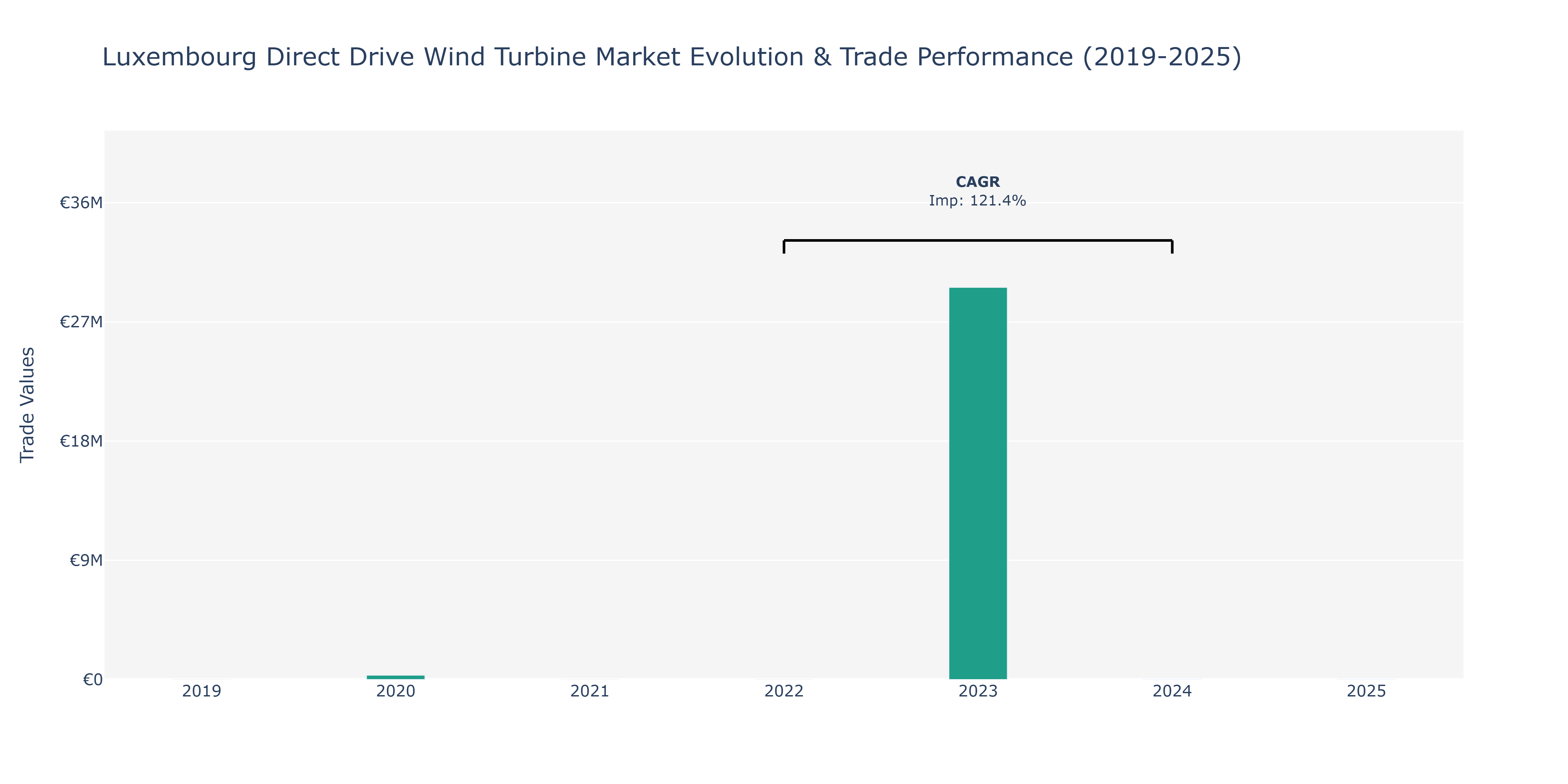
Task: Click the €18M y-axis label
Action: [x=81, y=441]
